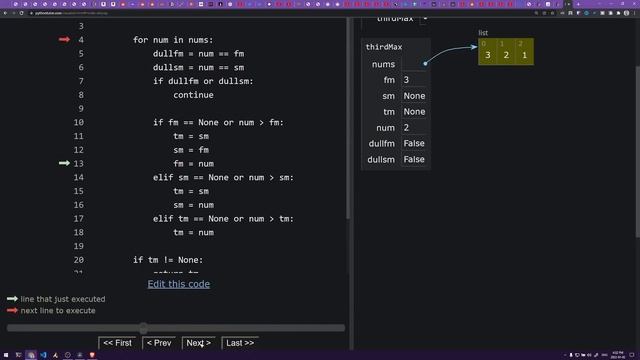
Task: Click the execution step slider handle
Action: pyautogui.click(x=143, y=328)
